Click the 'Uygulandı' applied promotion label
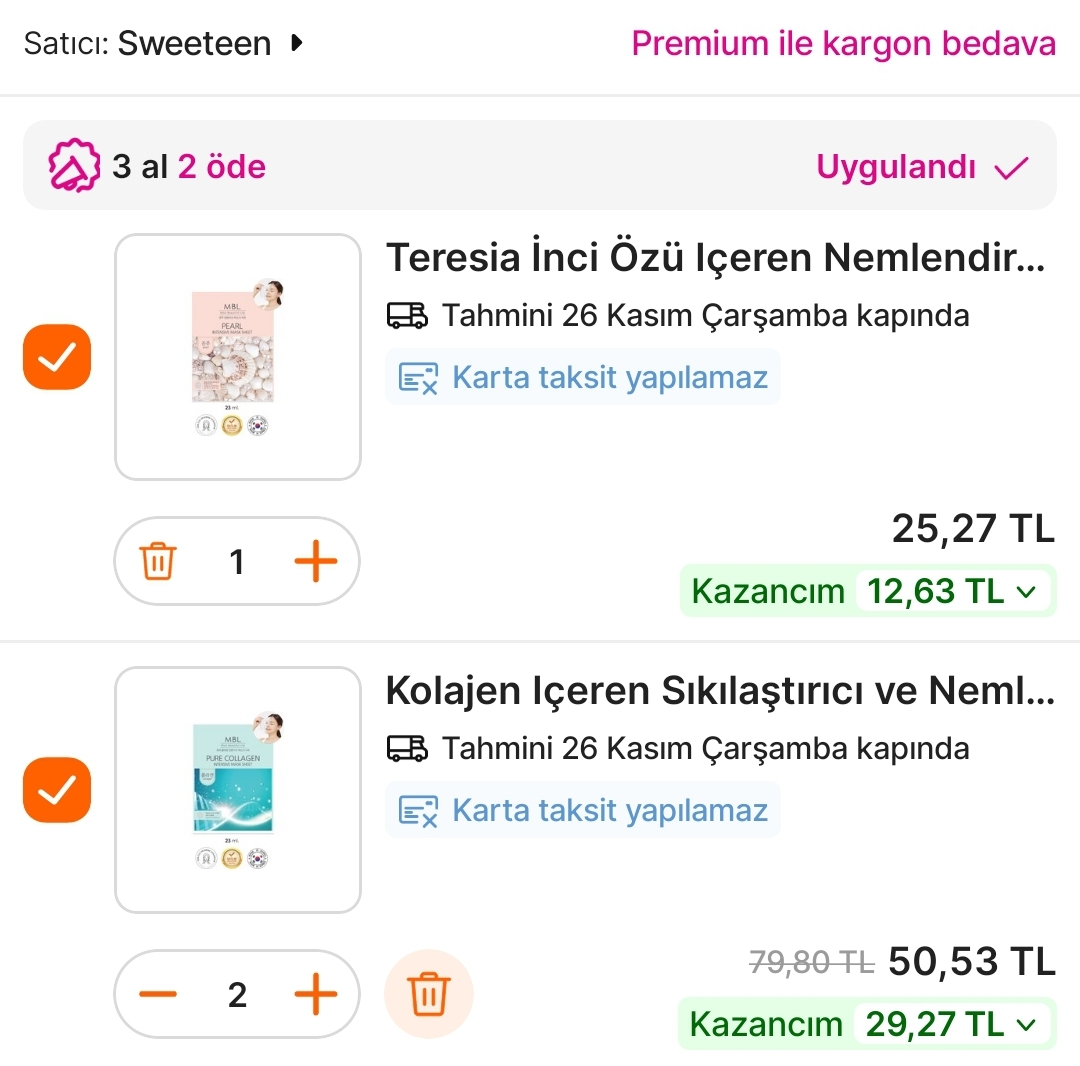 893,168
